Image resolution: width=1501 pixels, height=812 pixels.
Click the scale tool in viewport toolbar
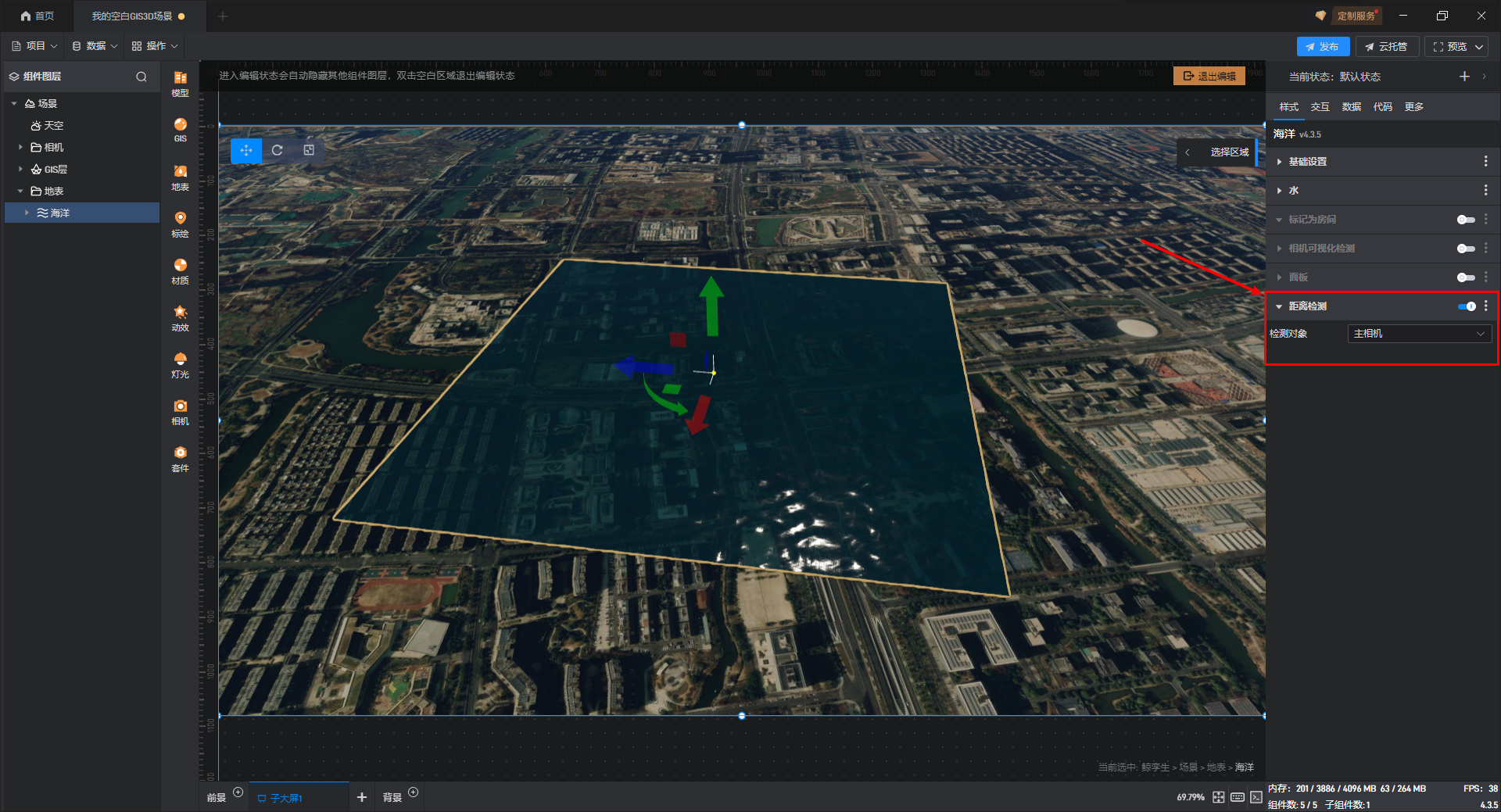pos(309,150)
